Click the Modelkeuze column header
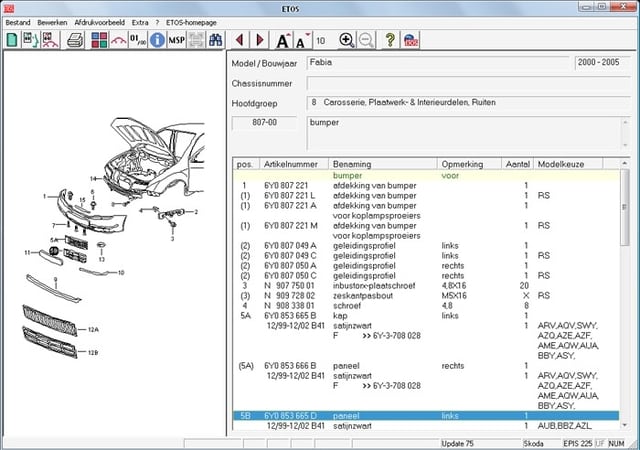 568,164
